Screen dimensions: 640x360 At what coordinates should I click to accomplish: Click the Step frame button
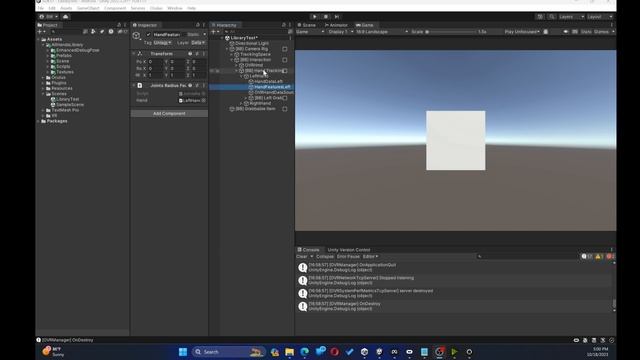[337, 17]
